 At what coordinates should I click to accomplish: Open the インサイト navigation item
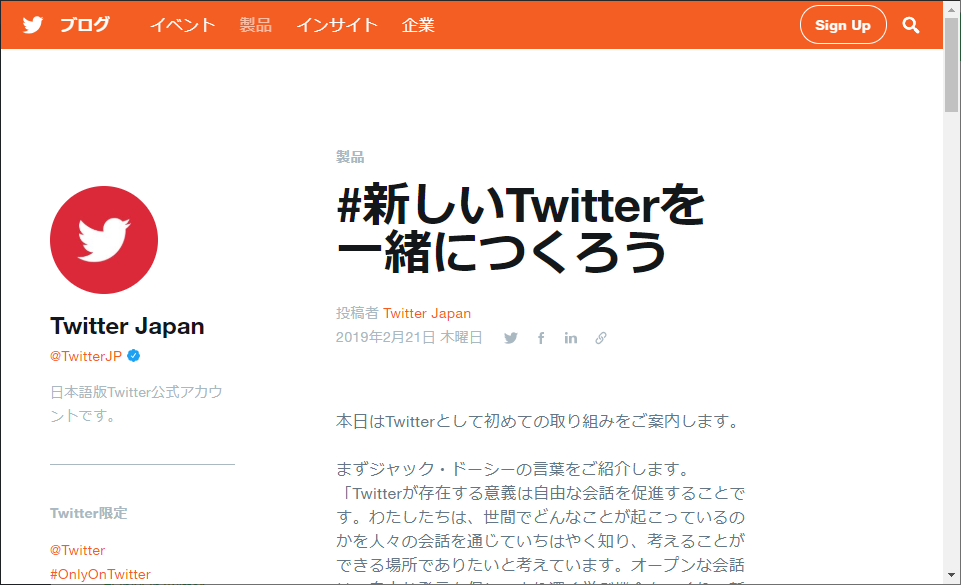[x=337, y=25]
